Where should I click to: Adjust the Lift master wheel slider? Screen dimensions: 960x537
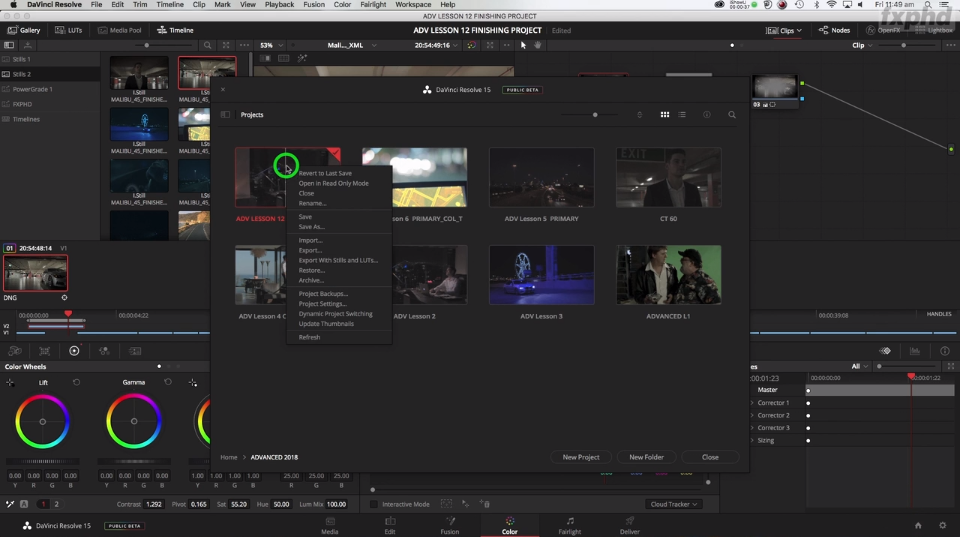point(42,461)
